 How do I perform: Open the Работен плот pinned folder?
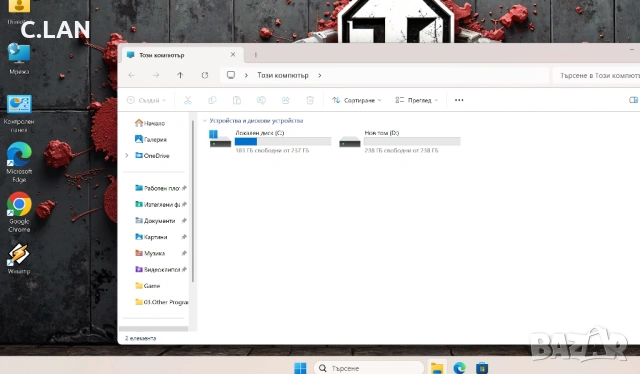coord(158,188)
